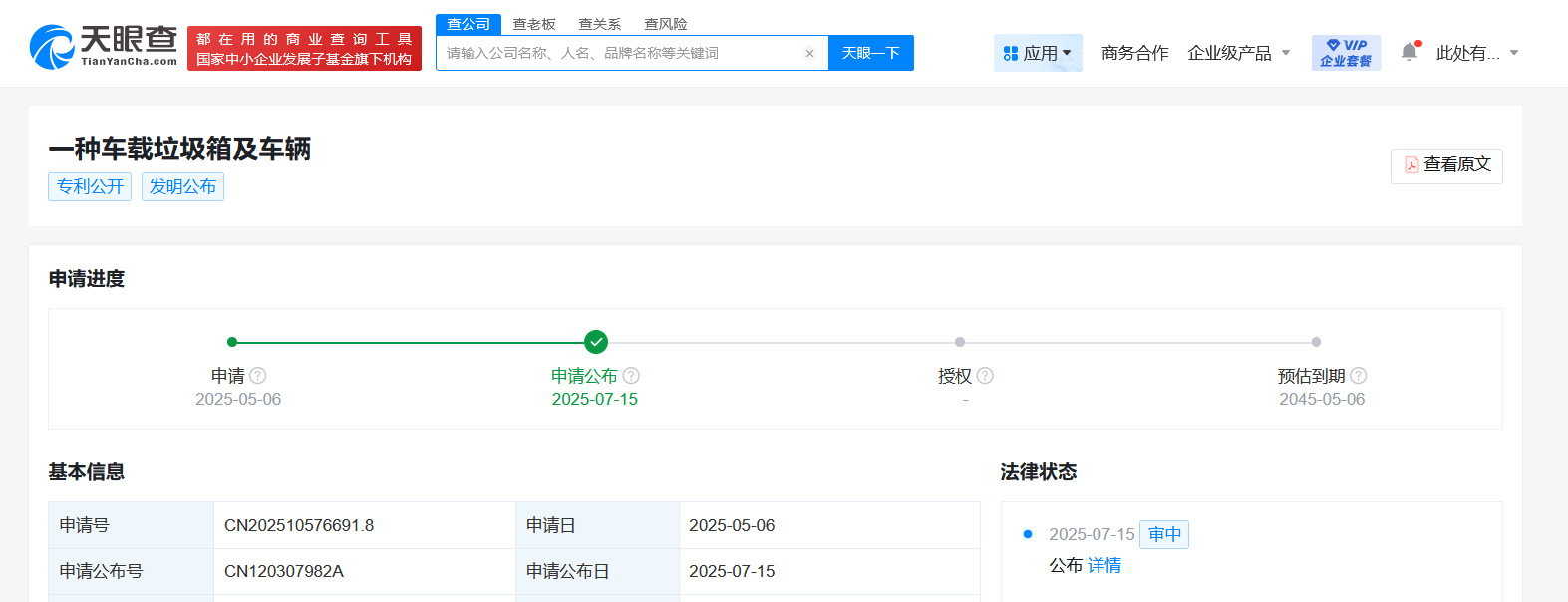
Task: Open the 详情 link under legal status
Action: pyautogui.click(x=1104, y=565)
